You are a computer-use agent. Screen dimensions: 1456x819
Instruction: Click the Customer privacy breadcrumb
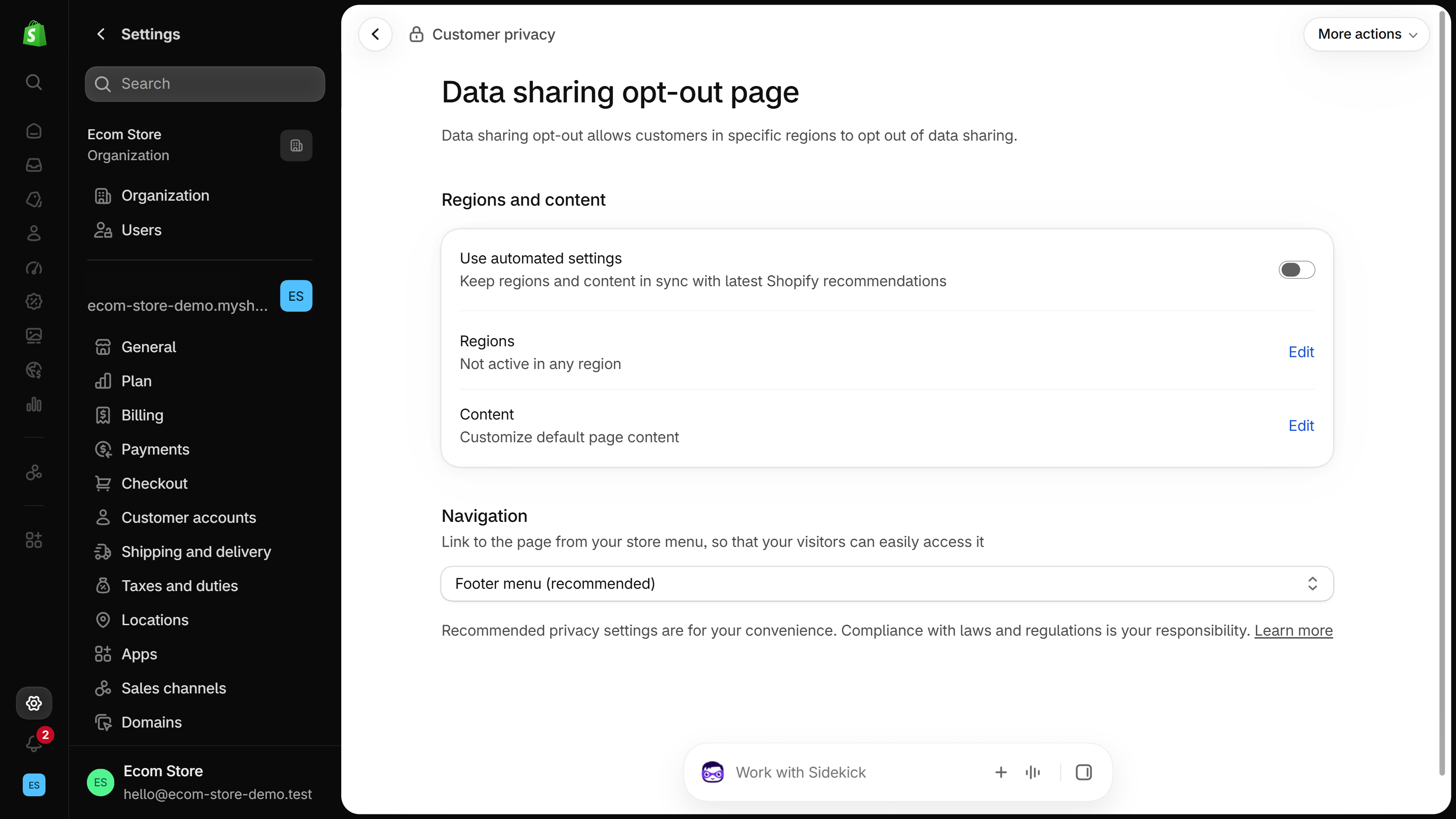coord(493,35)
